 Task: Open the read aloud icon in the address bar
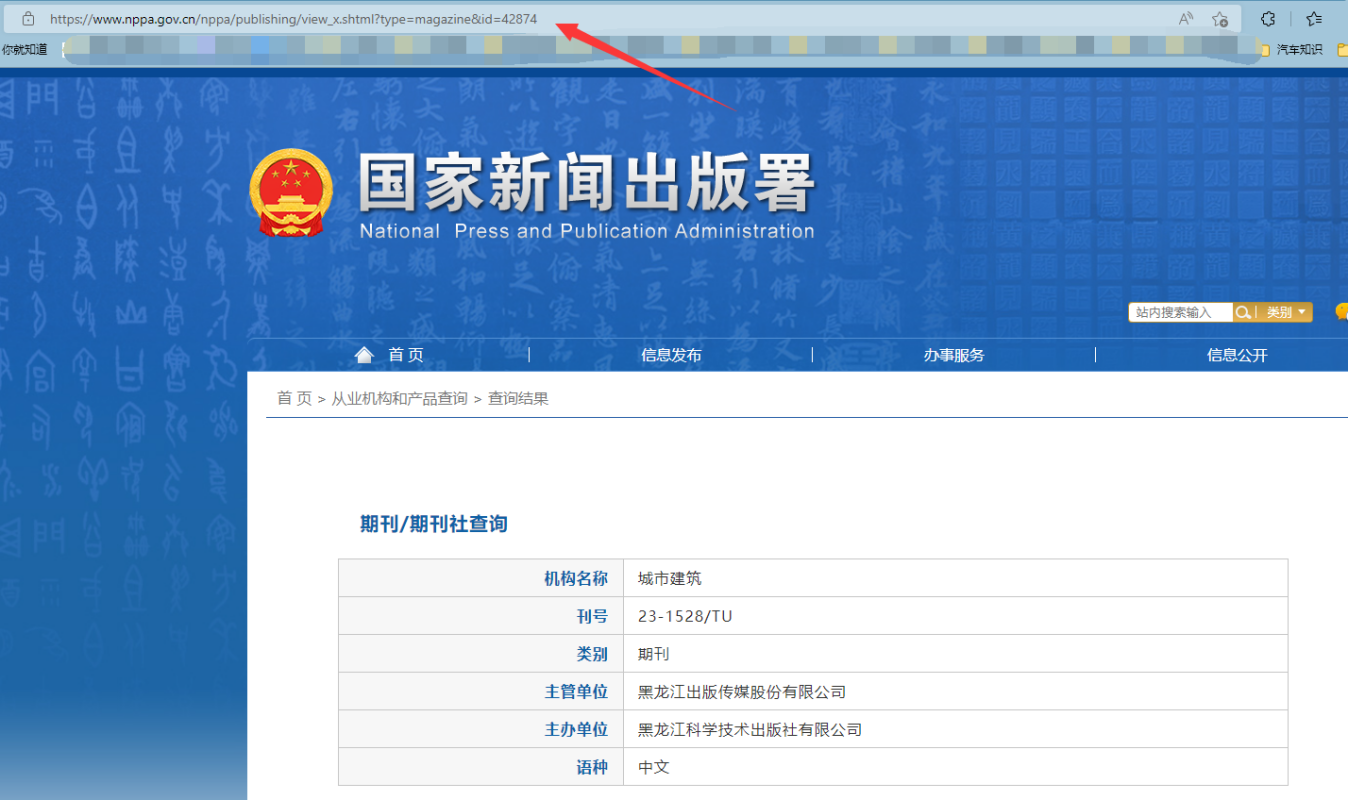(1186, 18)
